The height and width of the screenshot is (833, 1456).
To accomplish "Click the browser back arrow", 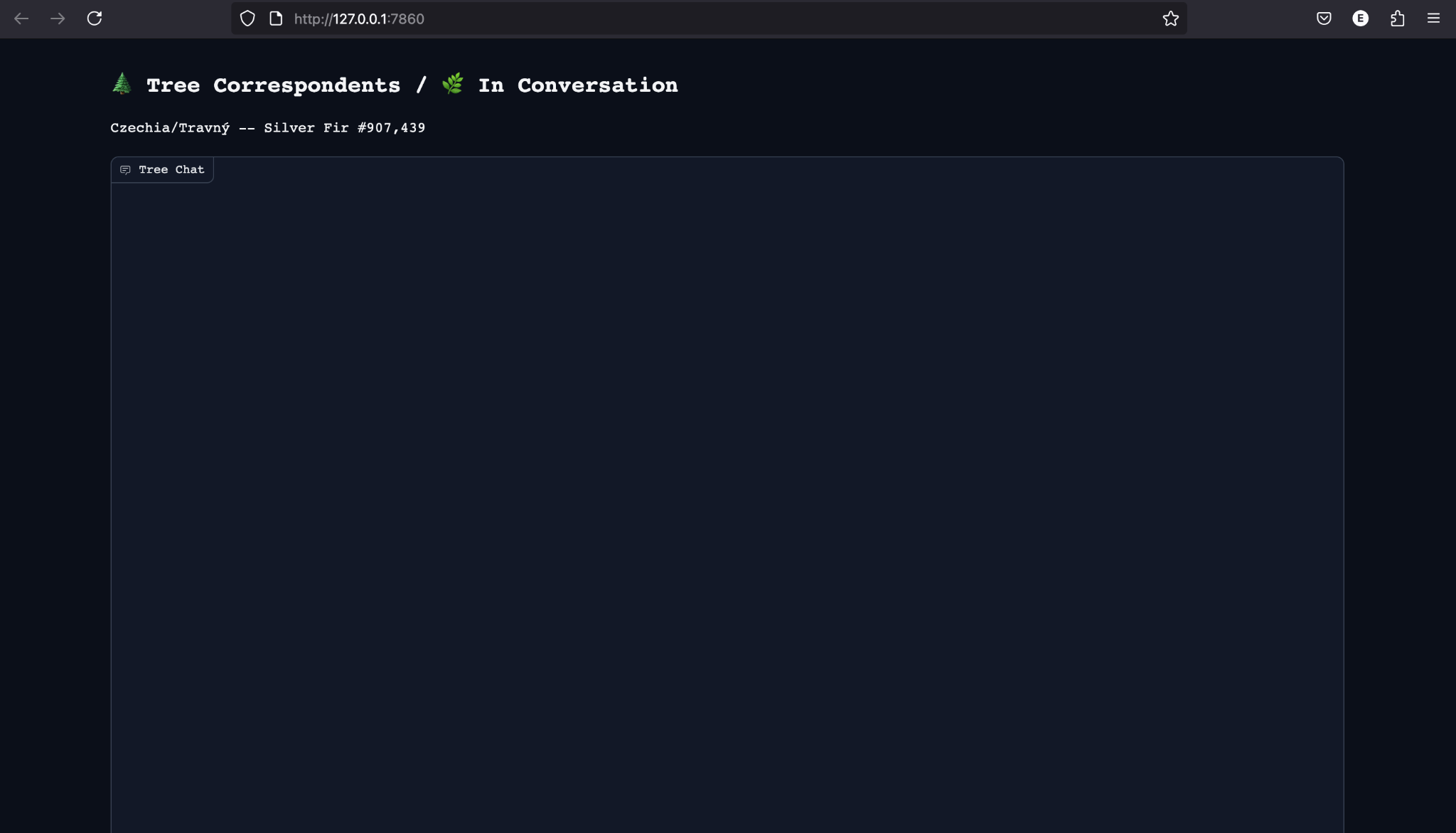I will pyautogui.click(x=21, y=18).
